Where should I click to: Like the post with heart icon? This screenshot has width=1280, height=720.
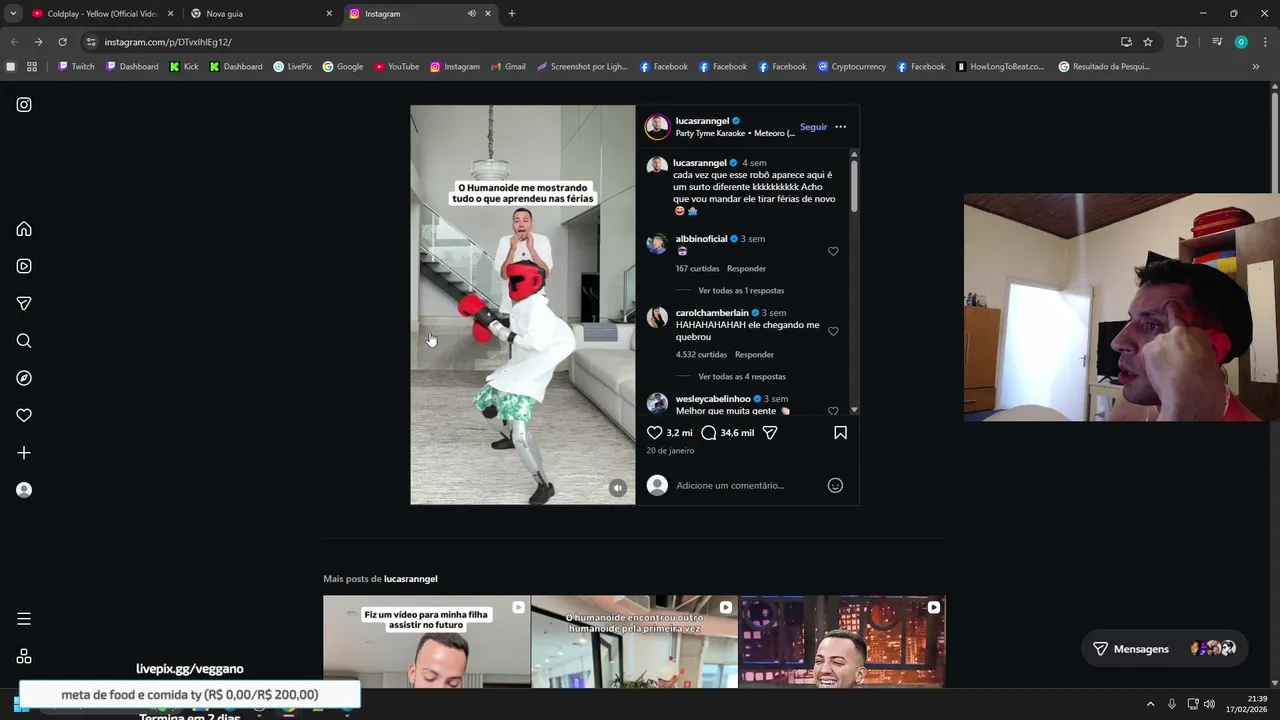pyautogui.click(x=654, y=433)
